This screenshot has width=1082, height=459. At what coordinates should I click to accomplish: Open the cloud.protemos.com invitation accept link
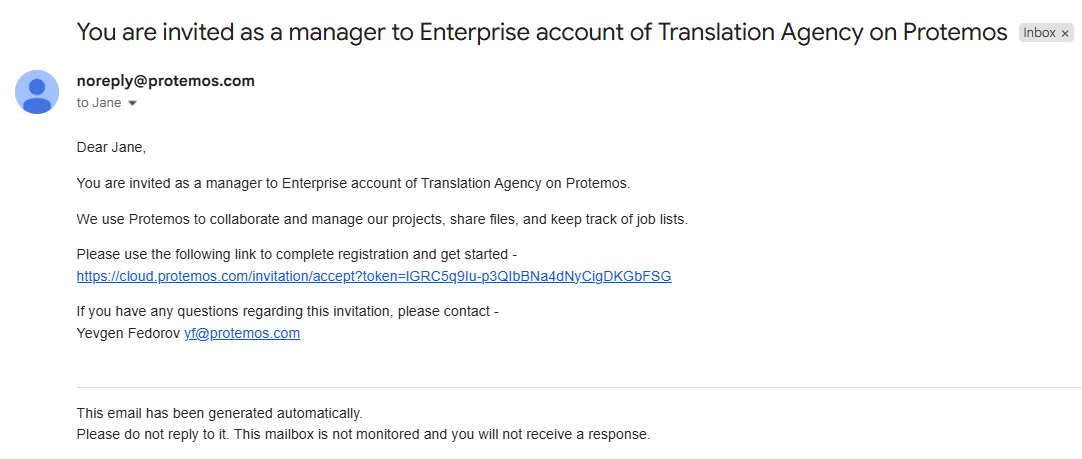click(374, 276)
